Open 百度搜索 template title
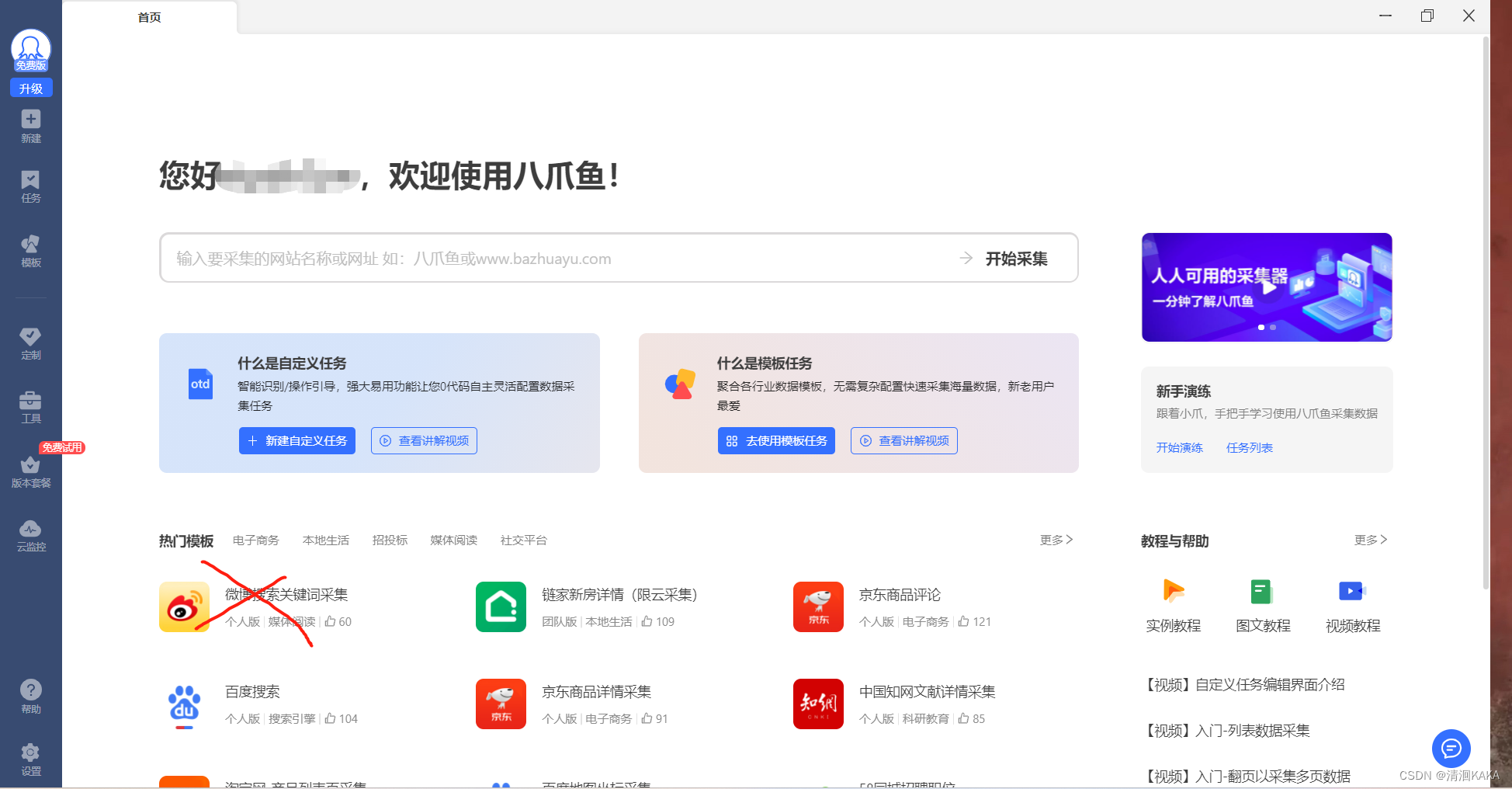 (252, 692)
